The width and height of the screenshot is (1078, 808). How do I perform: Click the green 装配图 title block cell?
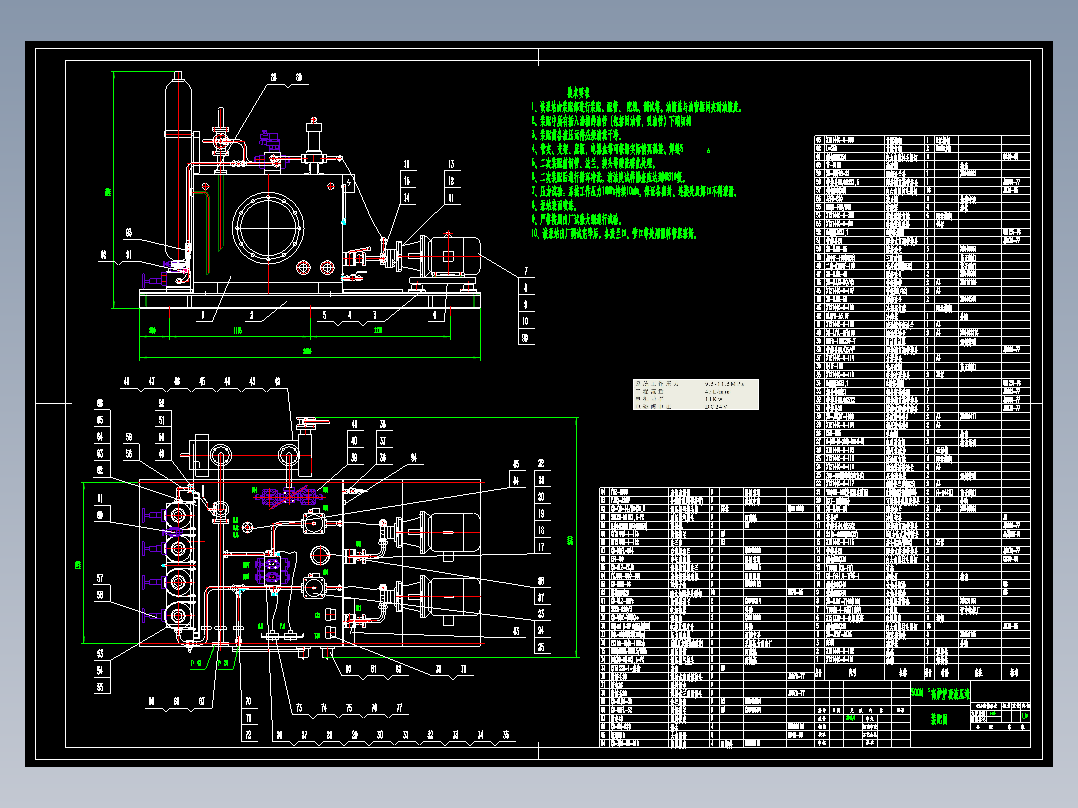click(940, 719)
